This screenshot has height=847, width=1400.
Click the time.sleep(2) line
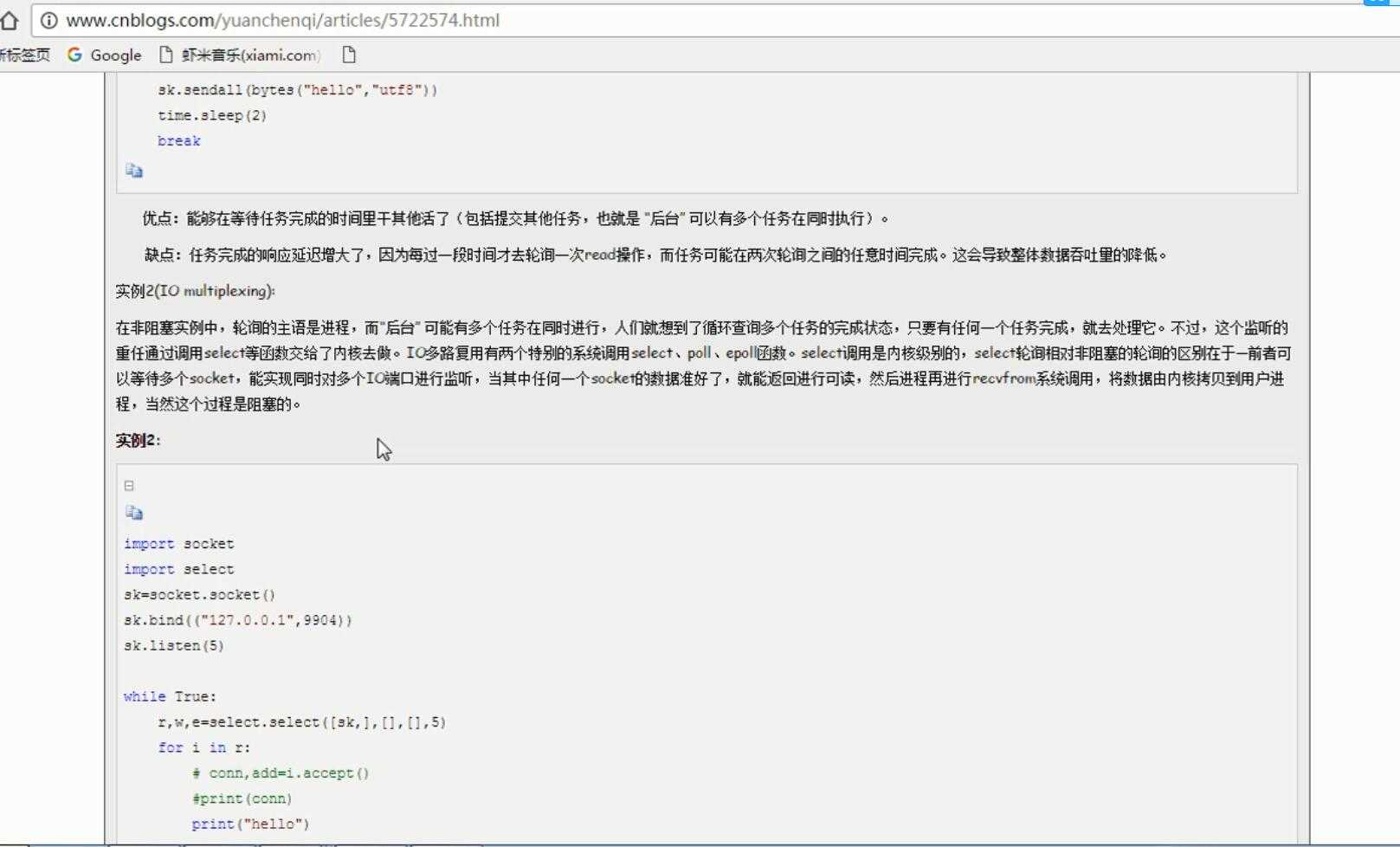tap(212, 115)
